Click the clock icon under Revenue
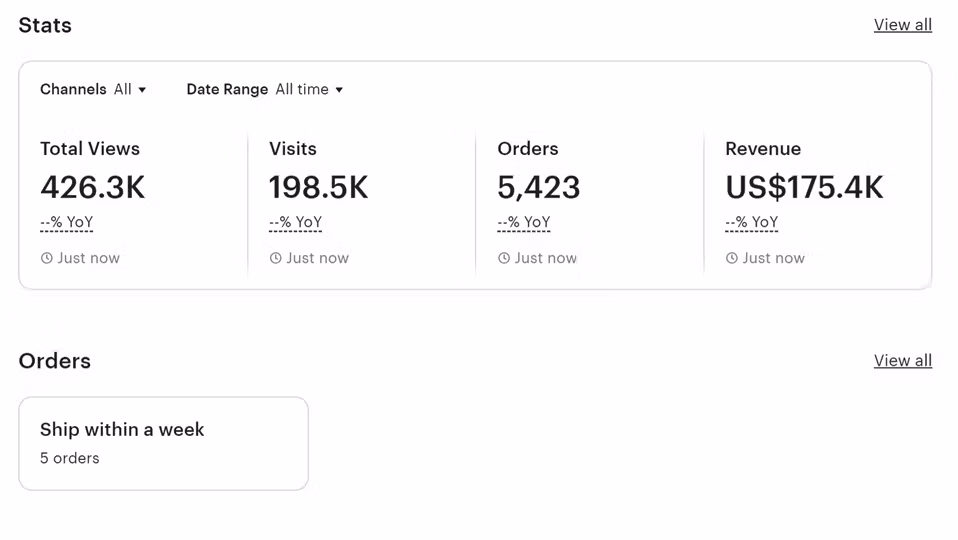The image size is (958, 540). 731,258
